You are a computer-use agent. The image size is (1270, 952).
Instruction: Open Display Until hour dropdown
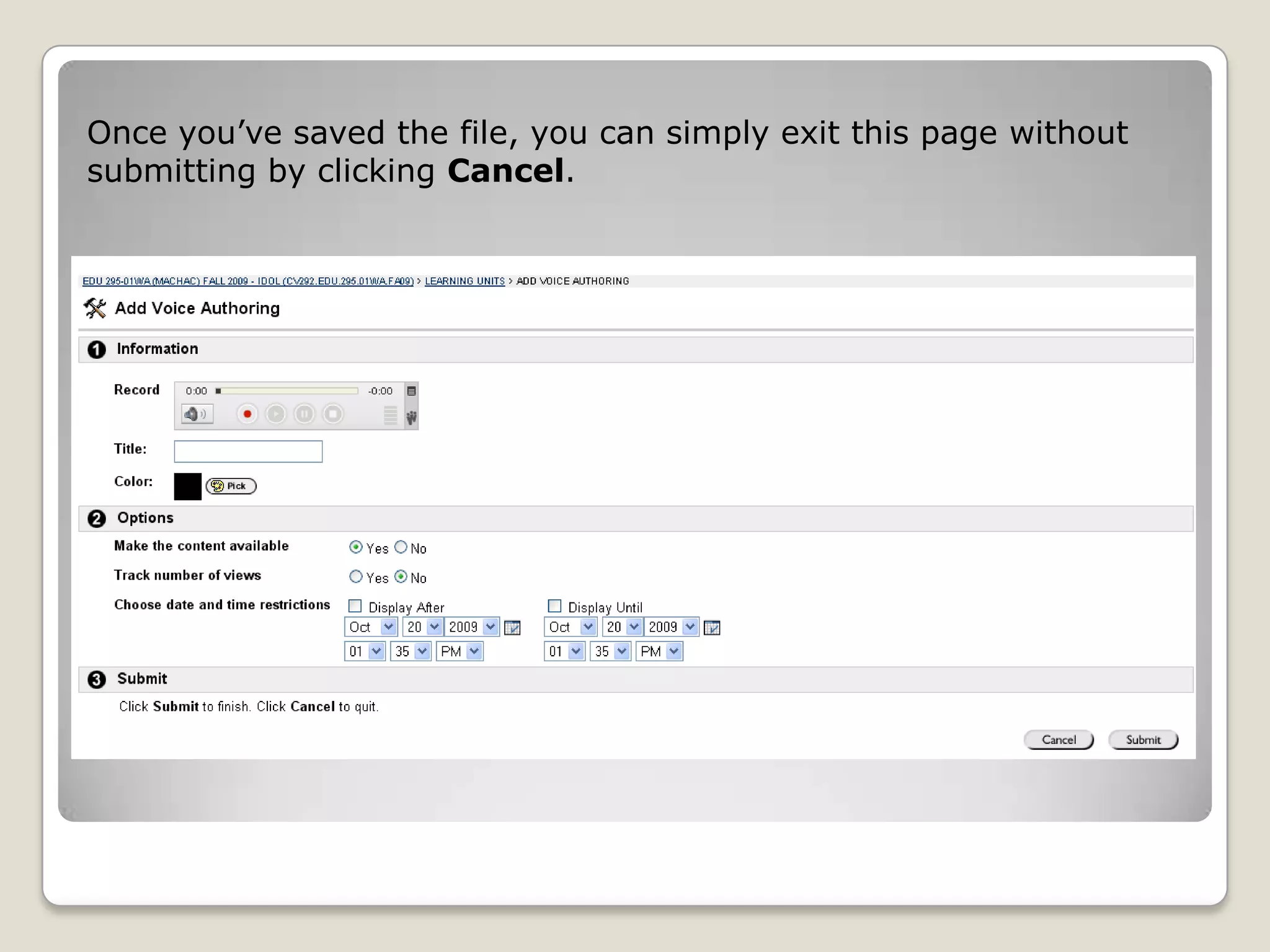point(565,651)
